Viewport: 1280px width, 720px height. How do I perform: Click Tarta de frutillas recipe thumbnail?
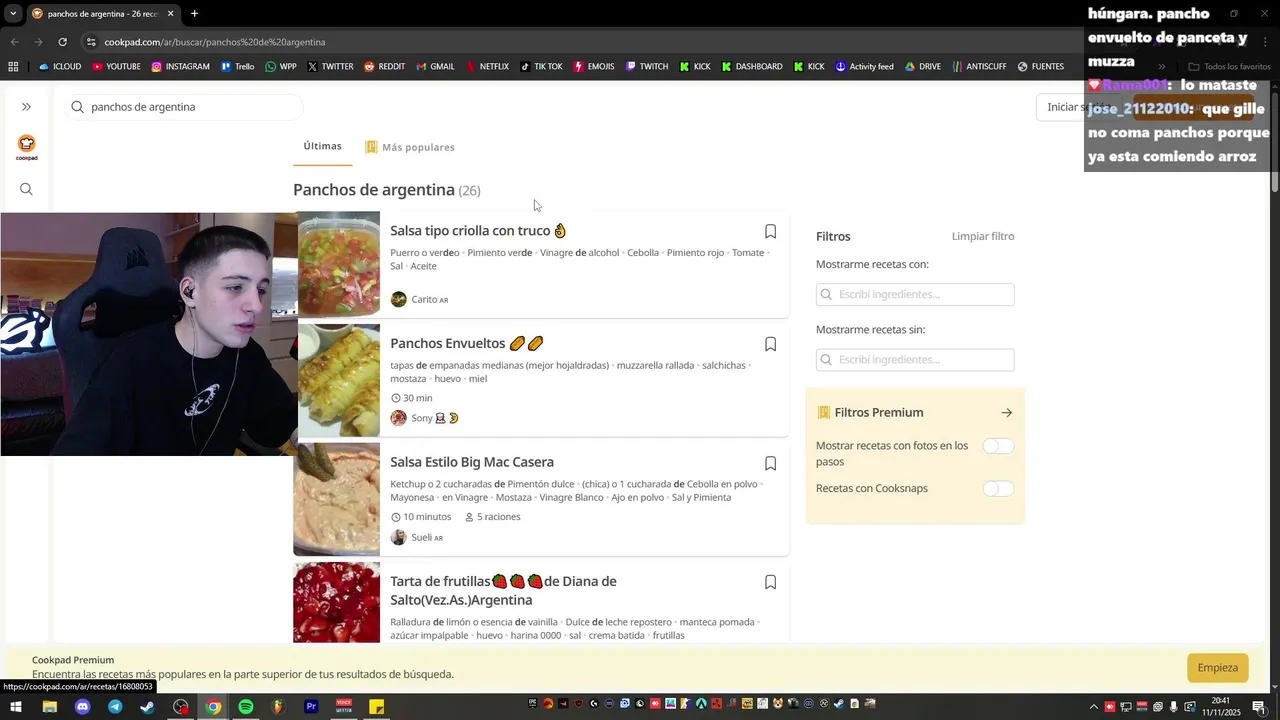[x=336, y=602]
